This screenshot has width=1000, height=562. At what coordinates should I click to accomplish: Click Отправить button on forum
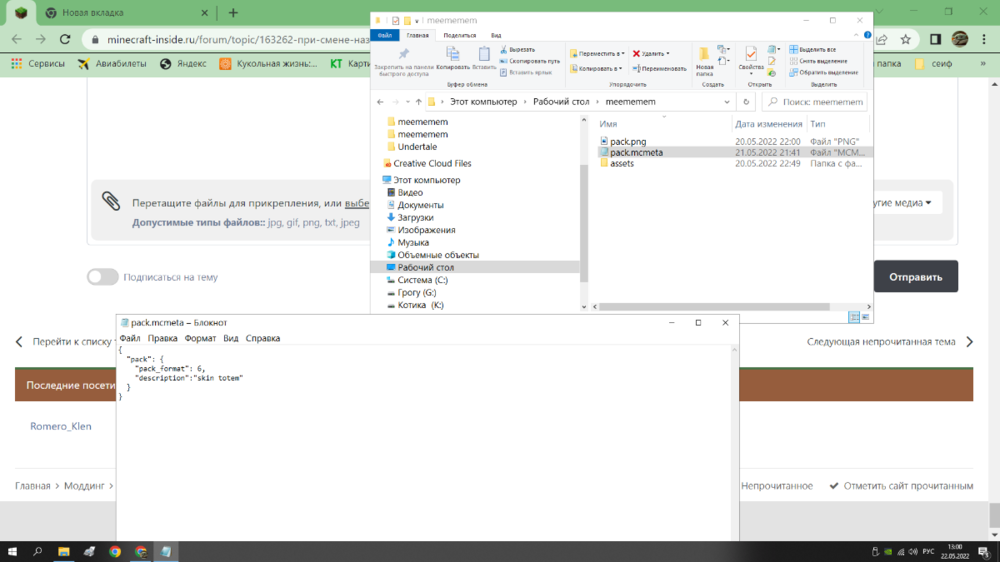(x=916, y=276)
